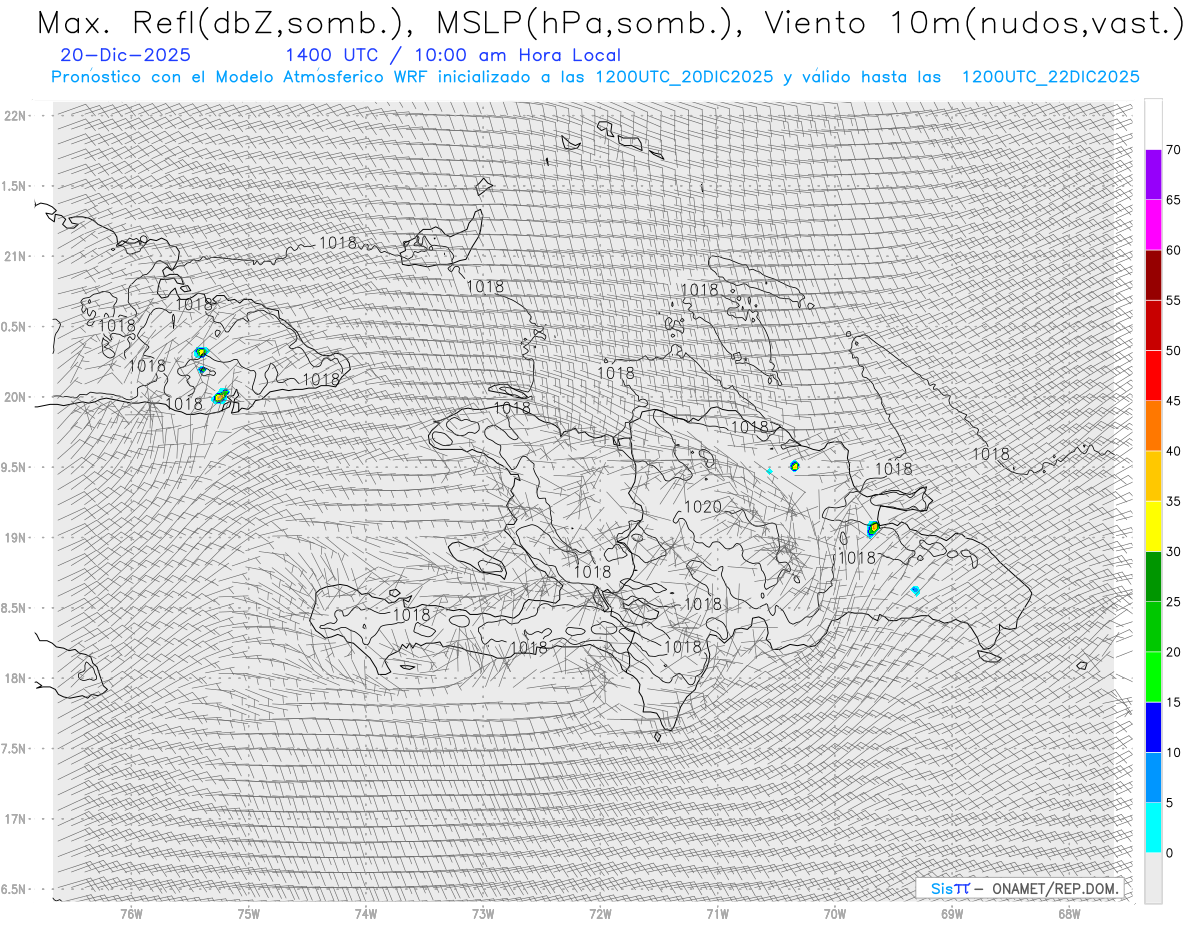The height and width of the screenshot is (927, 1200).
Task: Click the '74W' longitude axis label
Action: click(366, 914)
